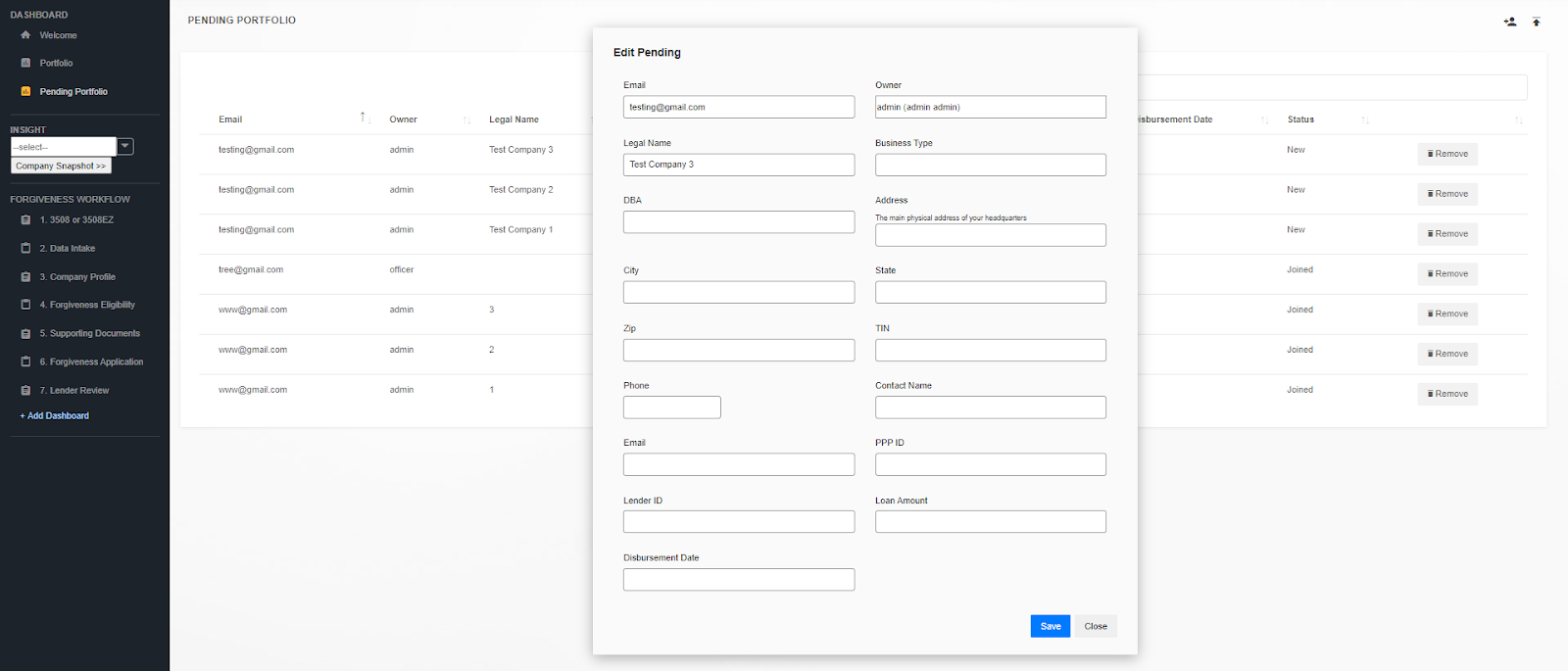Save the Edit Pending form
Screen dimensions: 1568x671
(1050, 627)
